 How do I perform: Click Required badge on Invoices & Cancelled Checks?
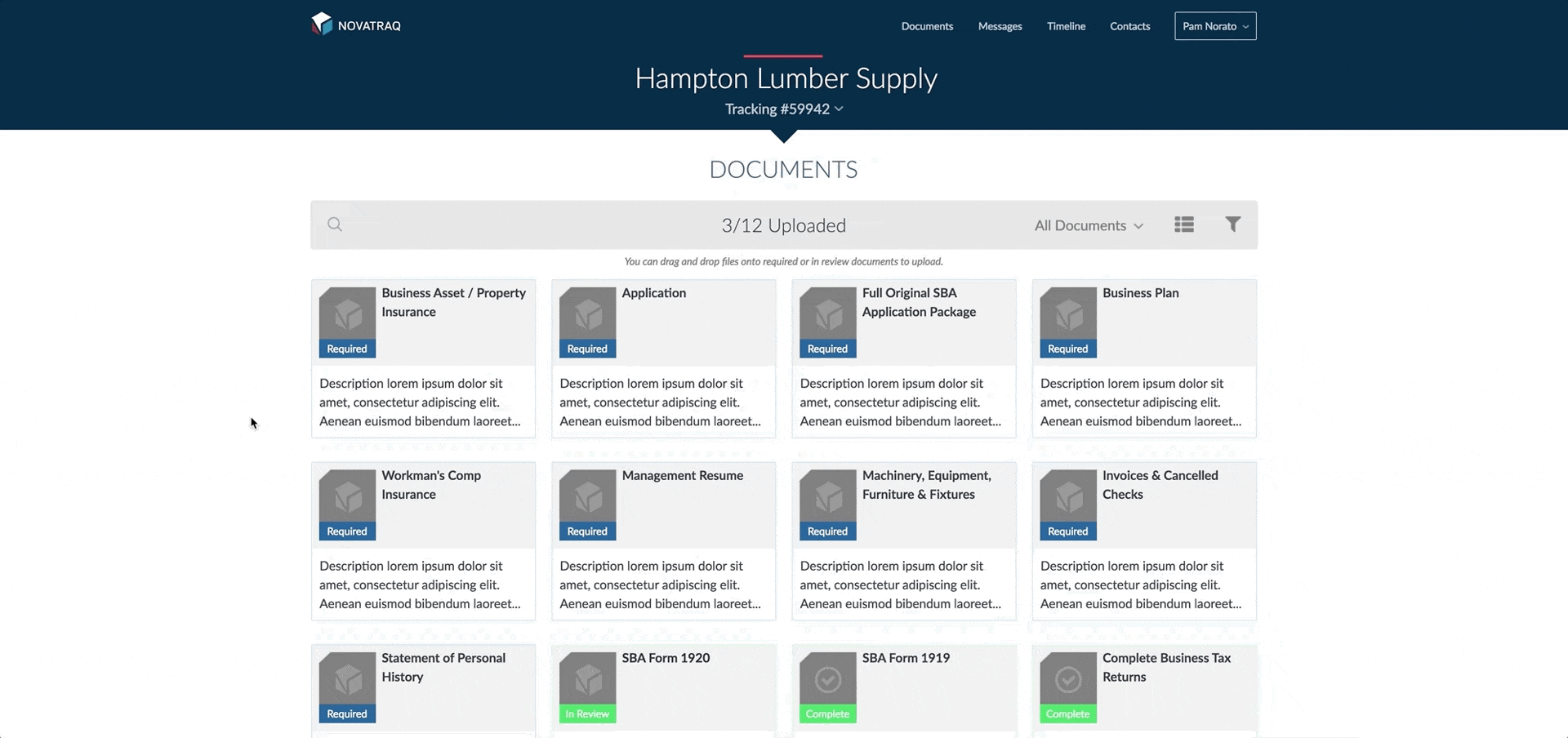point(1068,531)
